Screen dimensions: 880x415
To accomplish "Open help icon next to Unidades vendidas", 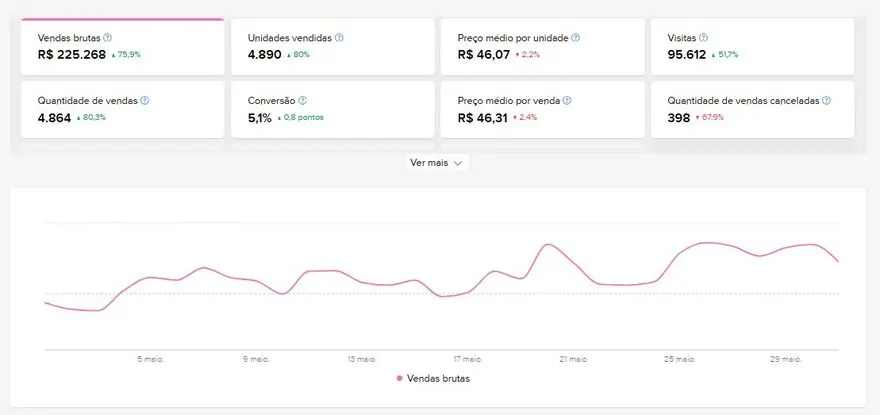I will pos(339,38).
